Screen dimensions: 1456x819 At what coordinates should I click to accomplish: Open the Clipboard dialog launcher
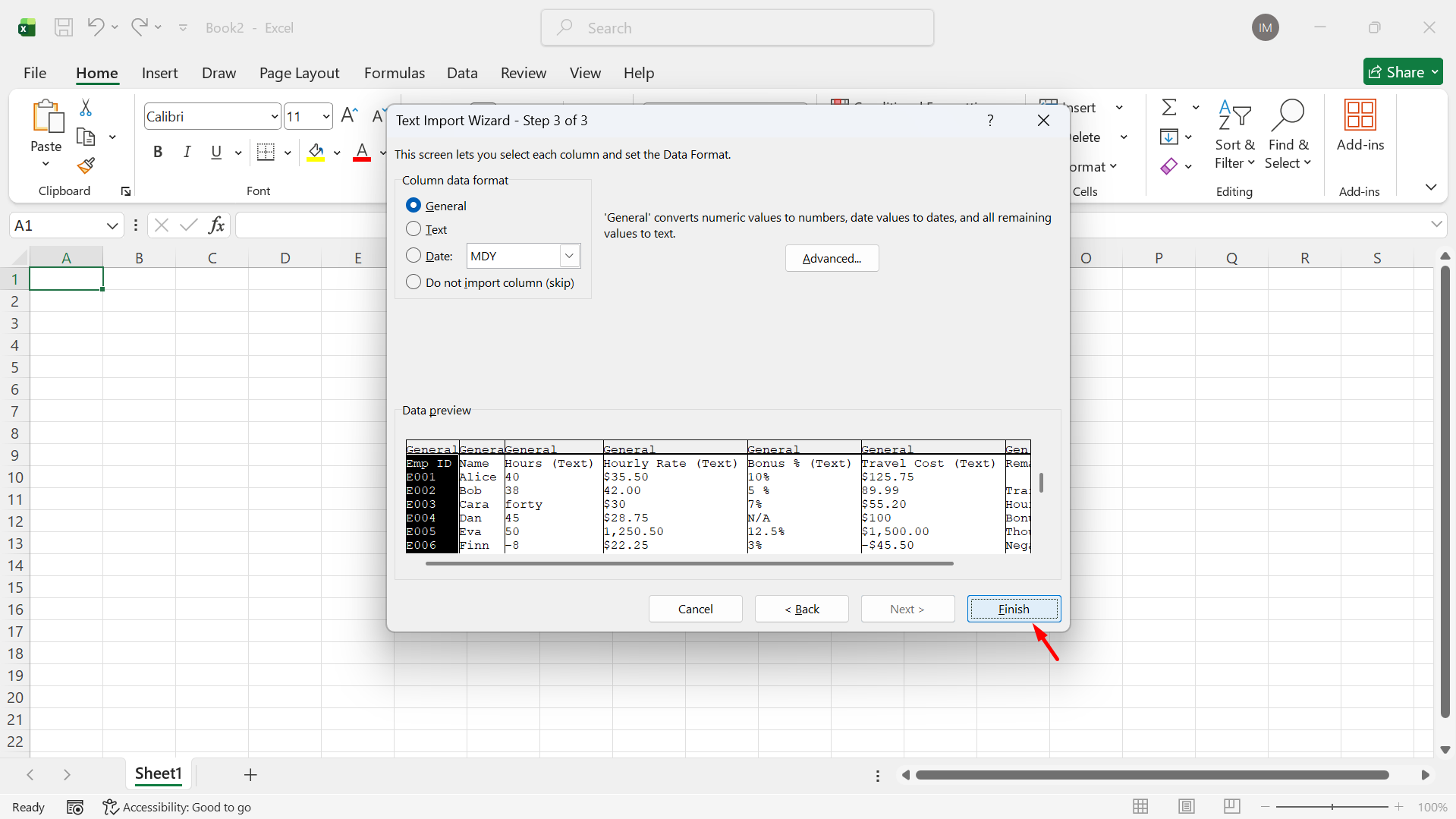tap(126, 191)
